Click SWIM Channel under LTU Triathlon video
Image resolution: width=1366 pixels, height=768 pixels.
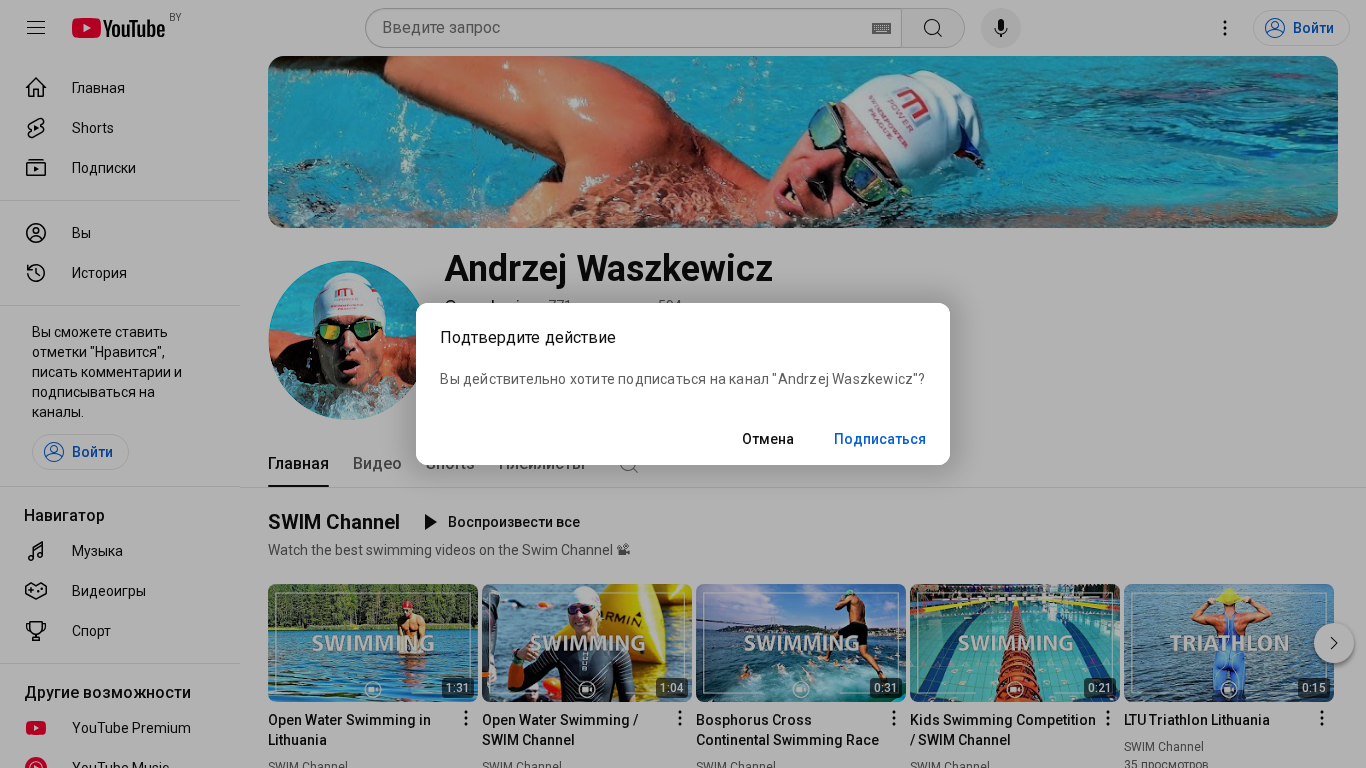1164,747
